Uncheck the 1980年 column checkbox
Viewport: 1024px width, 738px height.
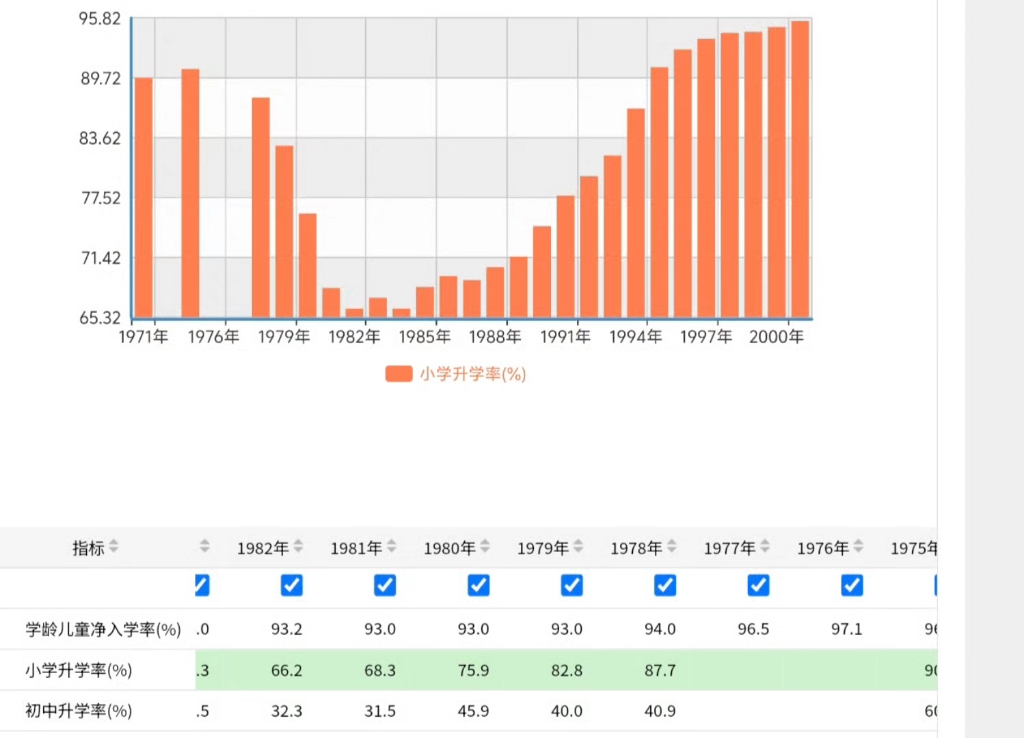pyautogui.click(x=479, y=585)
